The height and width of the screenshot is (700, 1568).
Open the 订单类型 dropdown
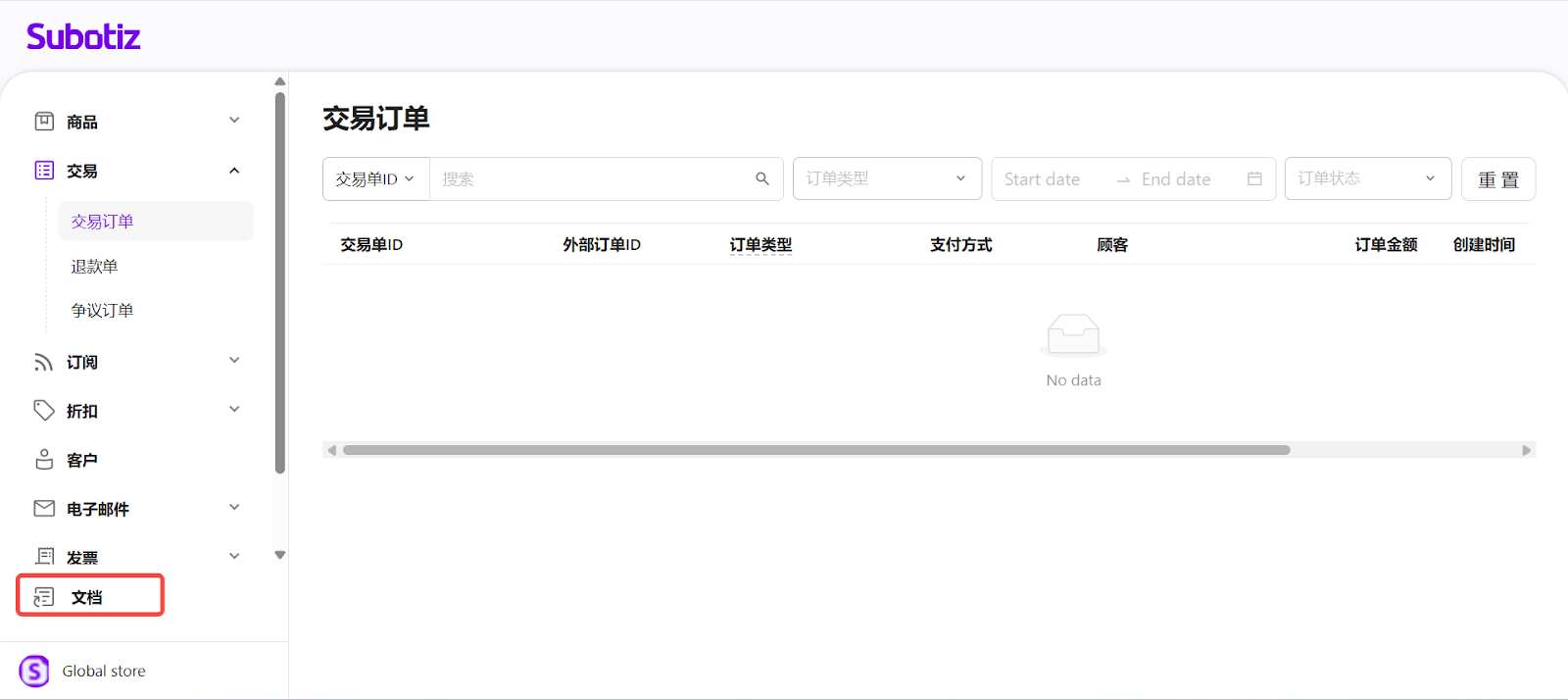(887, 178)
